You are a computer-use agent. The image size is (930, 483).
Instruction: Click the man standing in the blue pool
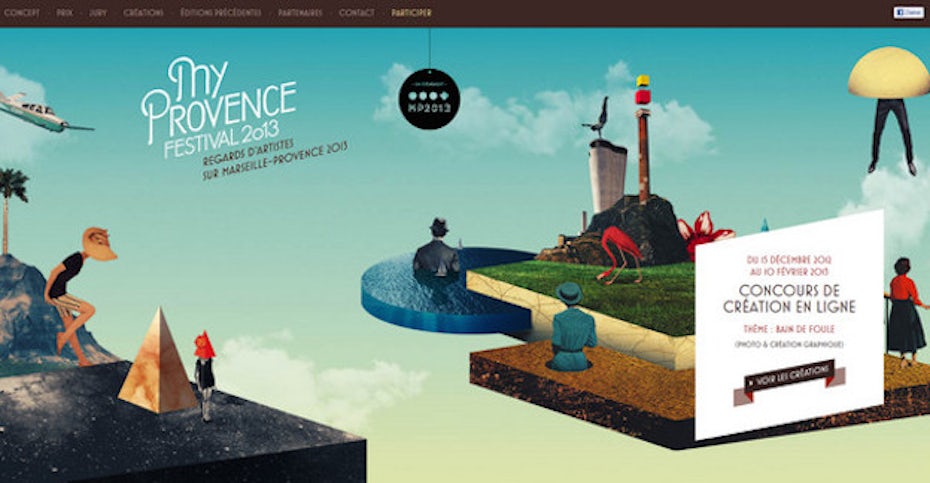(x=436, y=250)
